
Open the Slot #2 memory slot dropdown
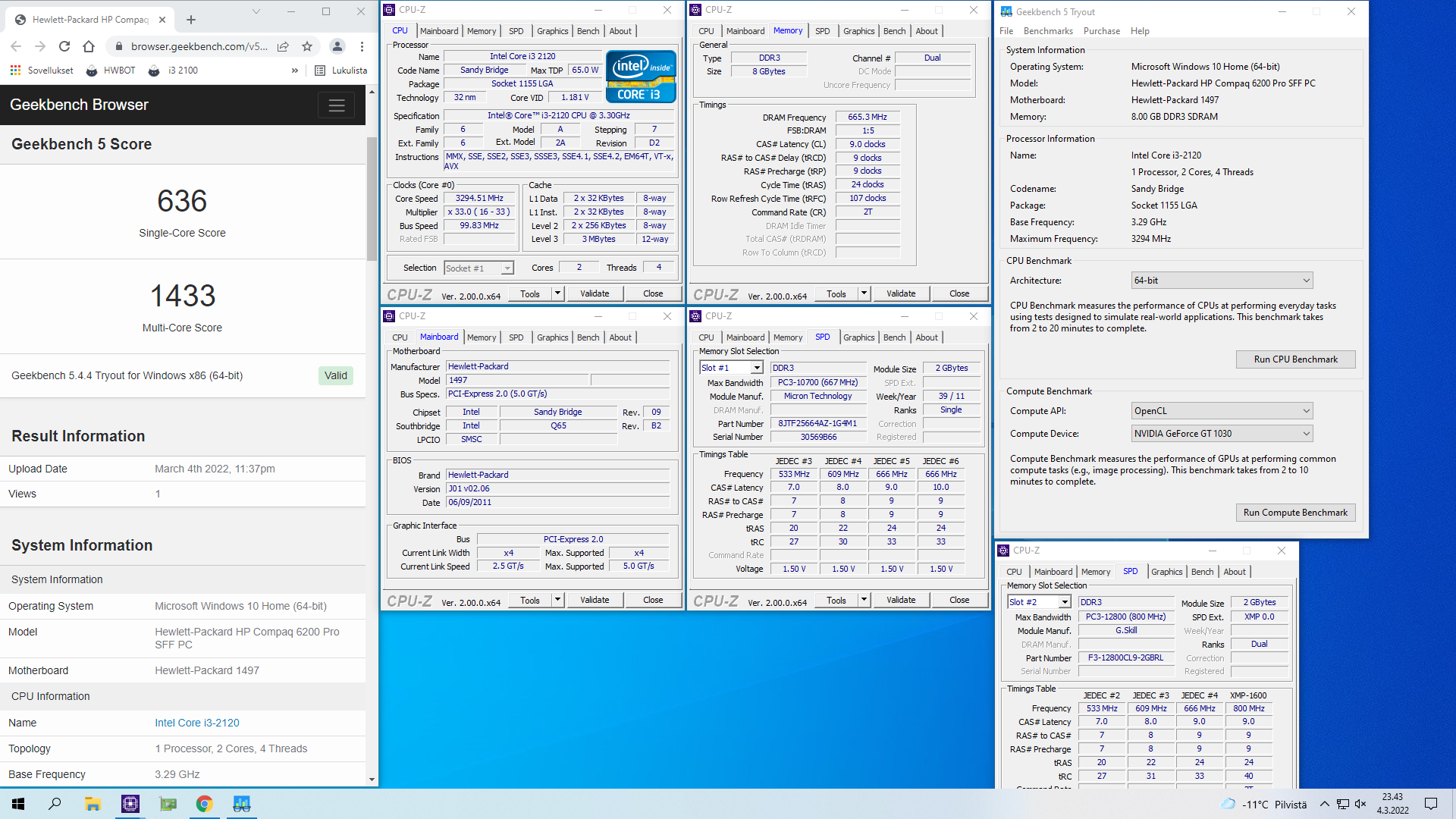coord(1039,602)
